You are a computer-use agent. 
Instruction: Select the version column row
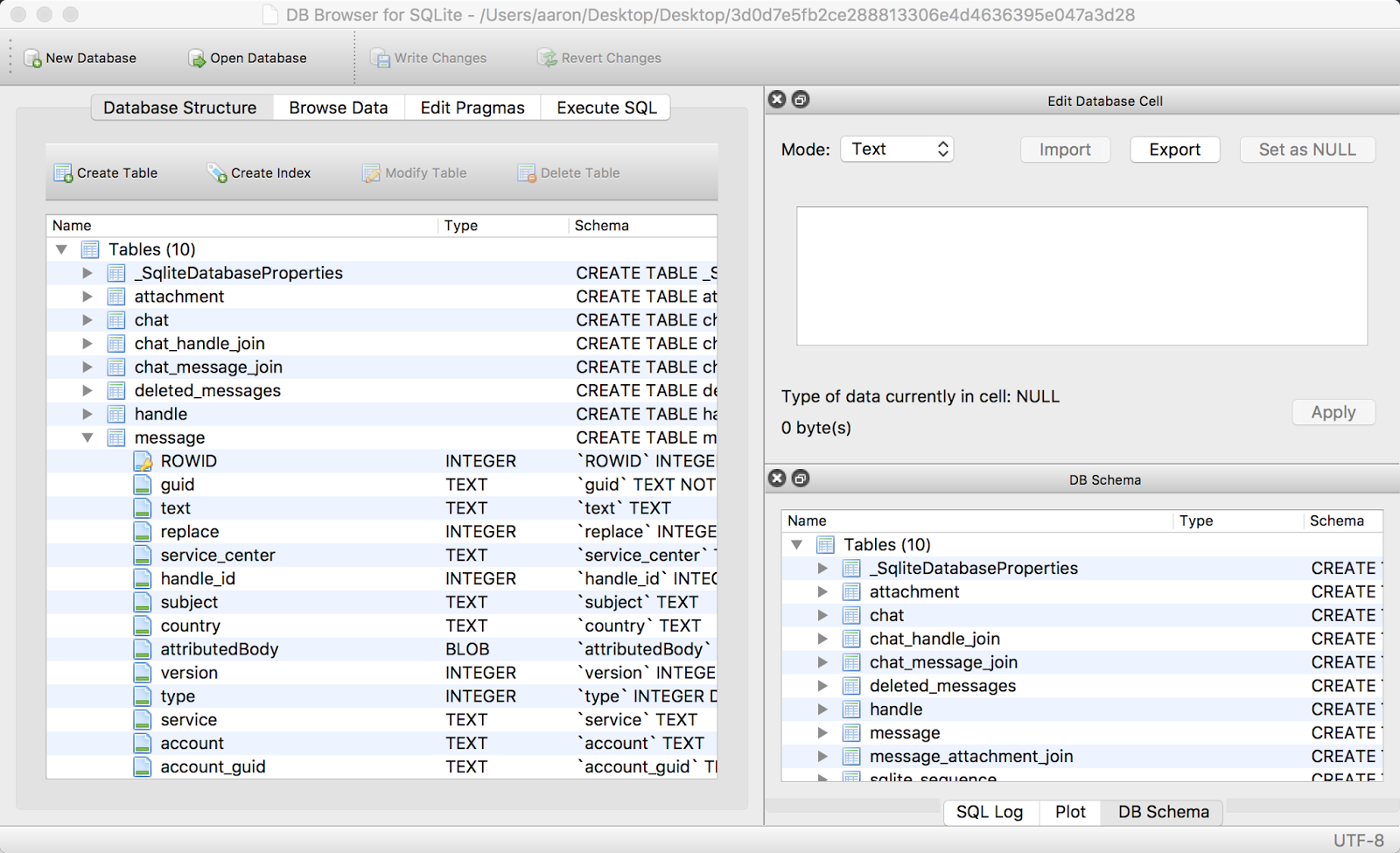pos(381,673)
